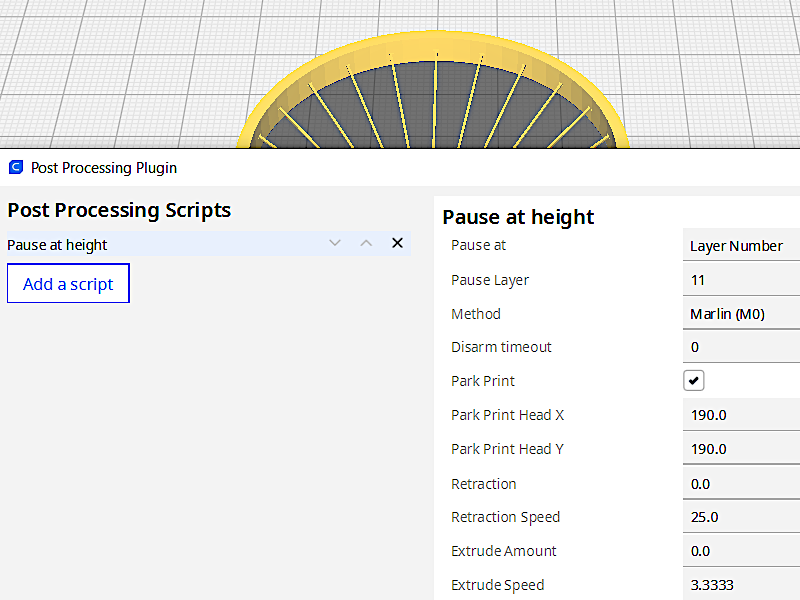Edit the Extrude Speed field showing 3.3333
The image size is (800, 600).
pyautogui.click(x=741, y=584)
